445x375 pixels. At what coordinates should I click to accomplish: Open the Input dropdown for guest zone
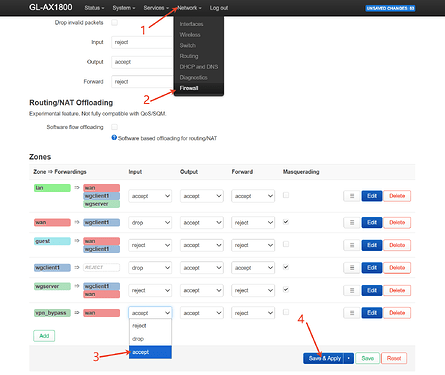150,245
